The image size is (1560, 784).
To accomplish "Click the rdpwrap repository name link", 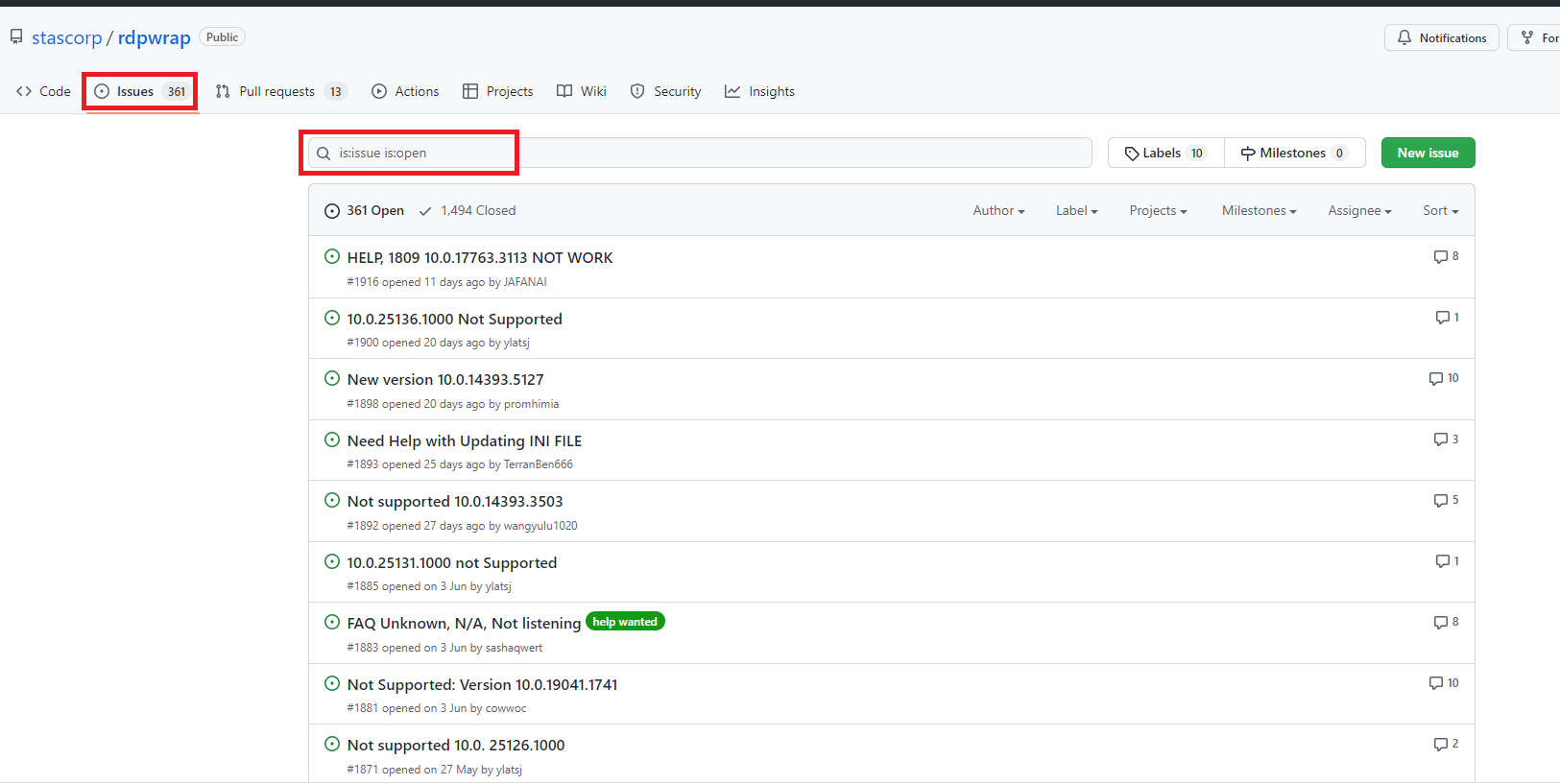I will [x=154, y=37].
